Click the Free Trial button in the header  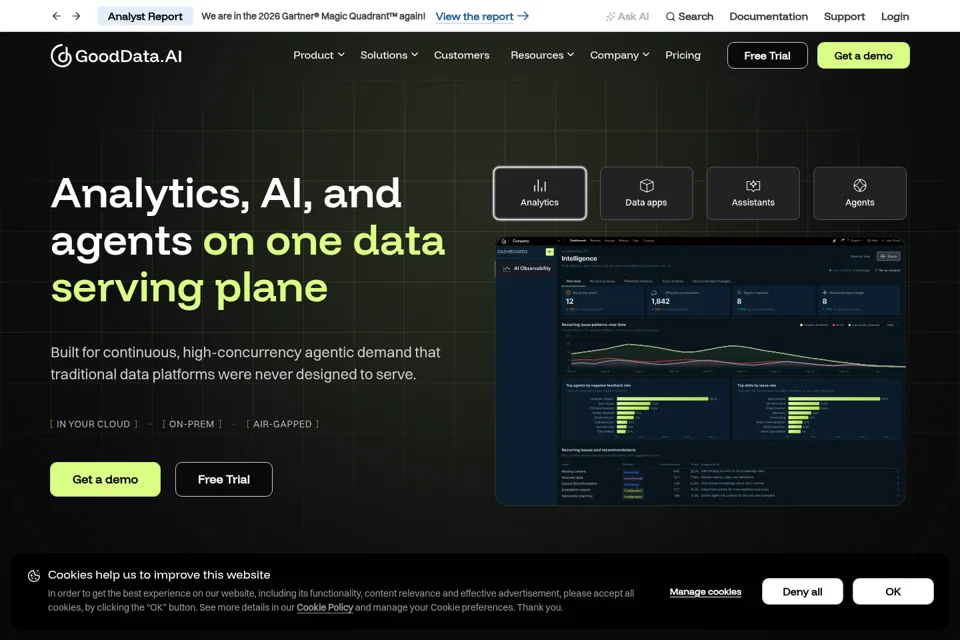pos(767,56)
